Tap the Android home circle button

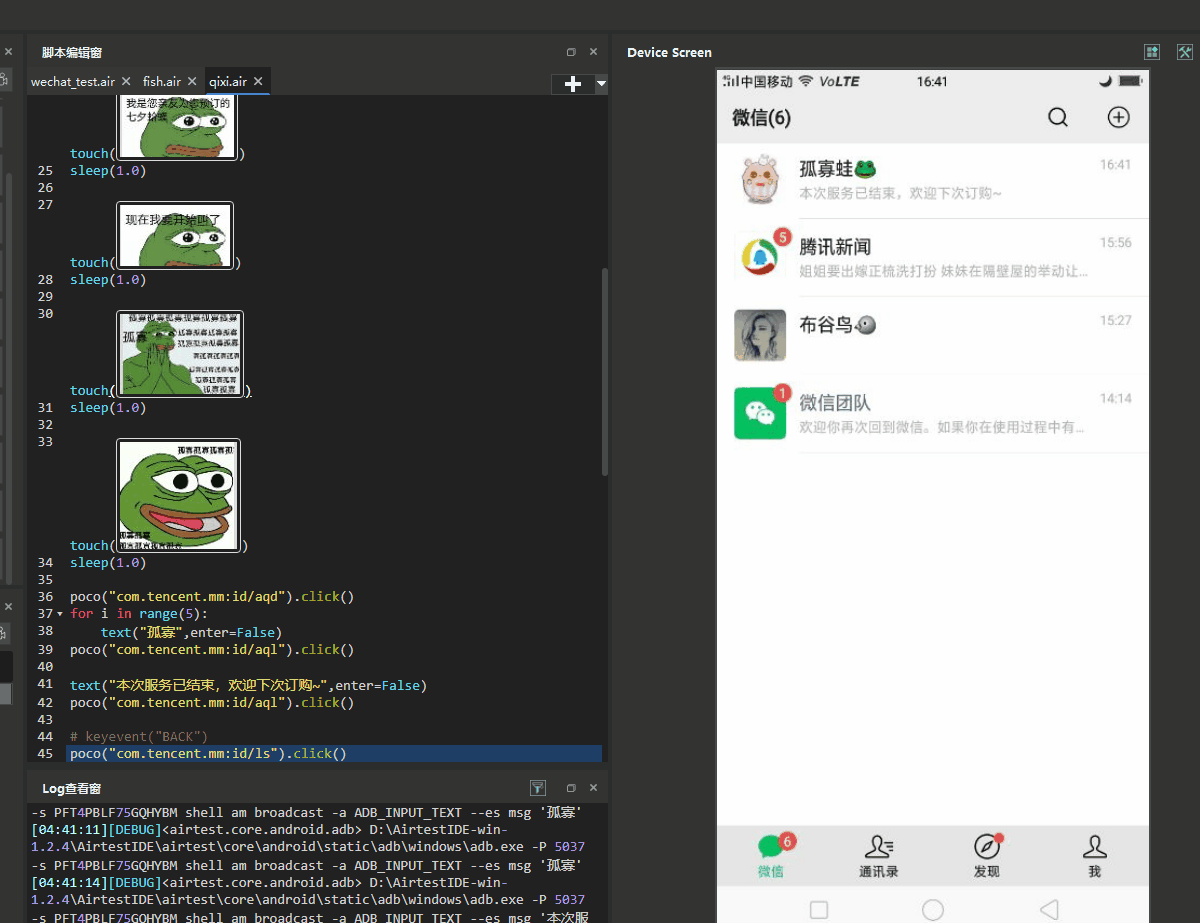pyautogui.click(x=933, y=909)
